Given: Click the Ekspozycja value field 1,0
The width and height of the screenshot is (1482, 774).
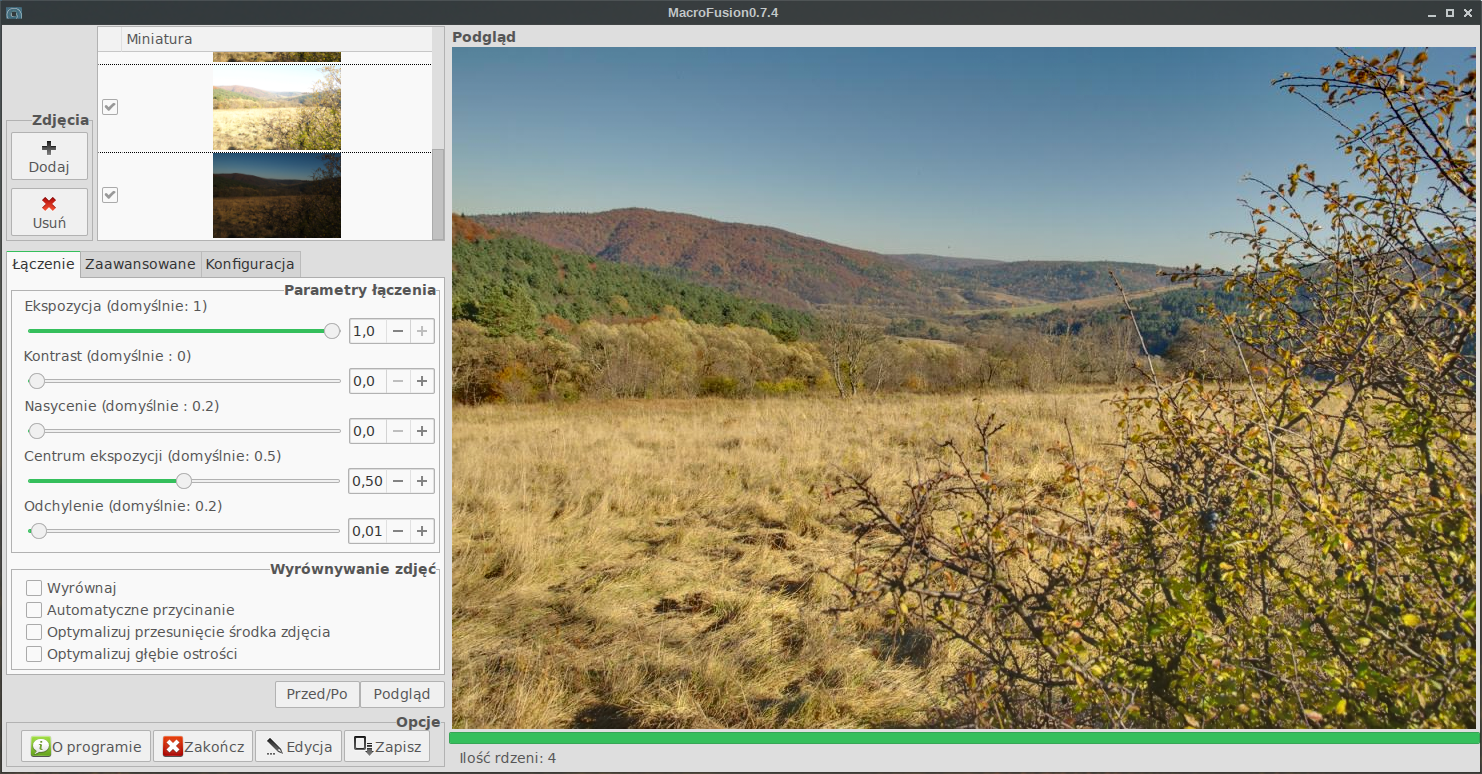Looking at the screenshot, I should point(368,331).
